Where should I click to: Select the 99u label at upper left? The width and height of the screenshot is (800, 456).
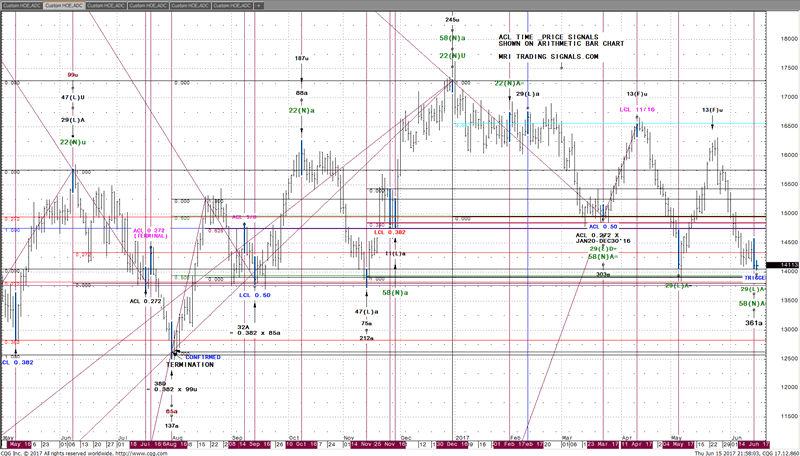point(73,75)
